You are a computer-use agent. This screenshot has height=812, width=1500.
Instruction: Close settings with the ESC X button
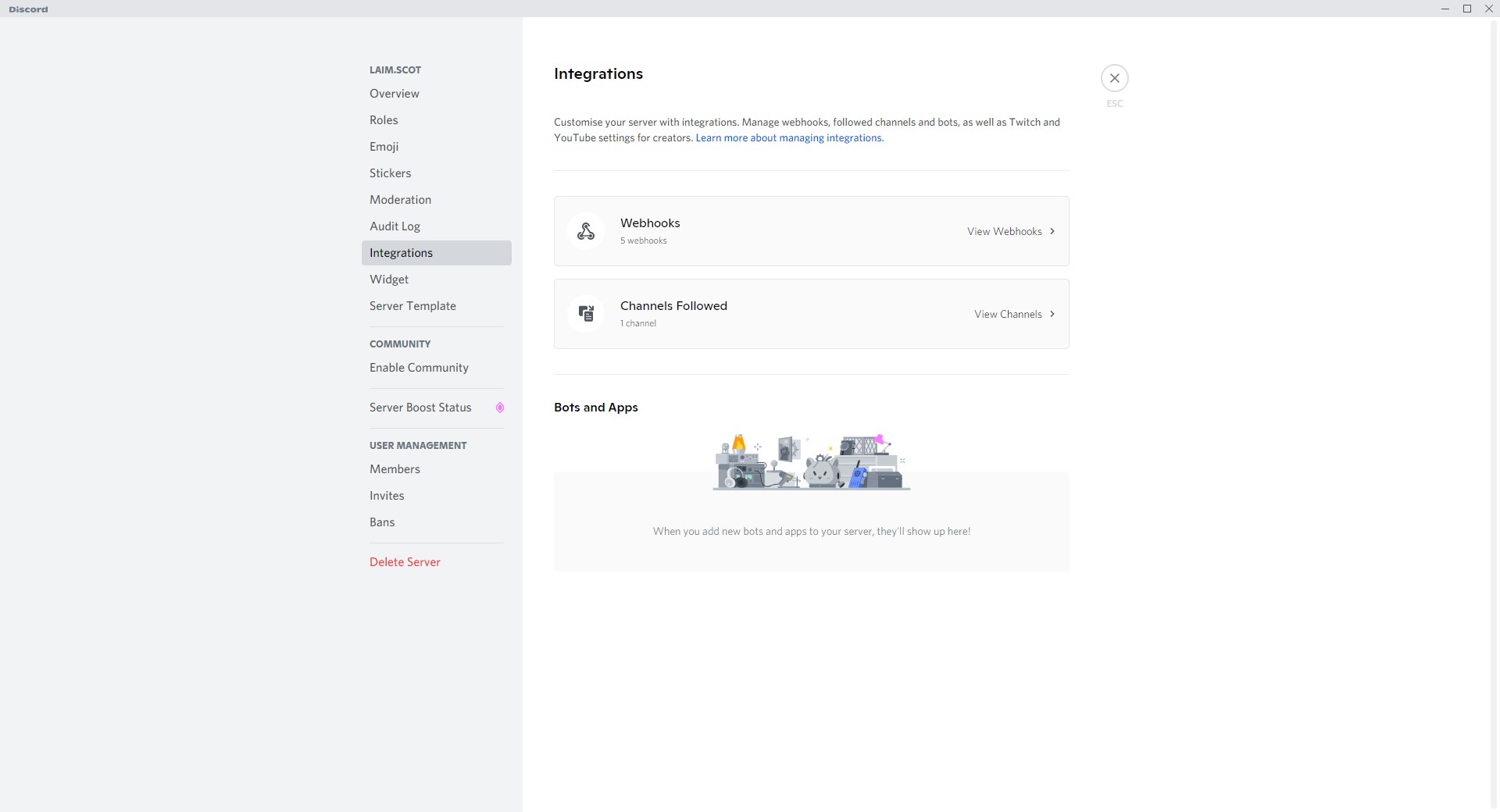click(1114, 78)
